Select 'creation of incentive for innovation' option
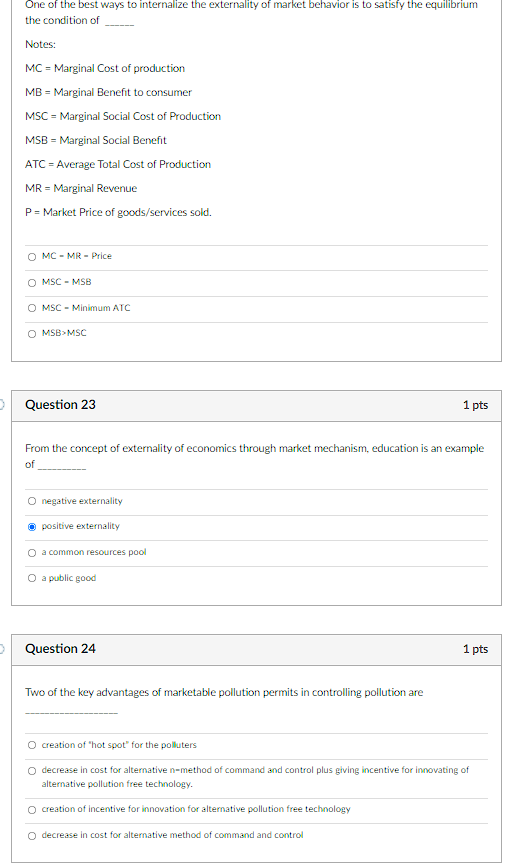Viewport: 514px width, 866px height. point(32,810)
